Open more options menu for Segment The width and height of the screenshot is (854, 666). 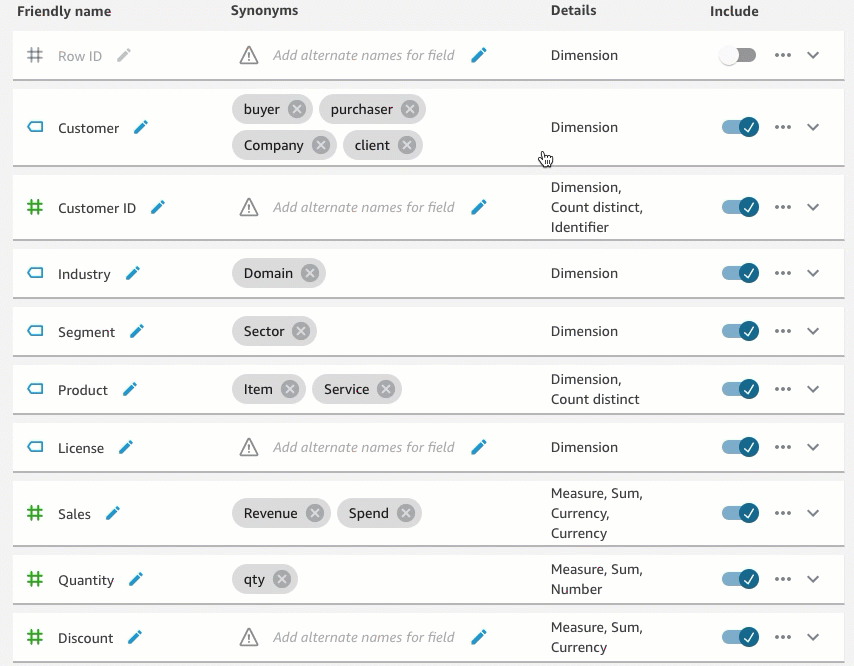(783, 331)
